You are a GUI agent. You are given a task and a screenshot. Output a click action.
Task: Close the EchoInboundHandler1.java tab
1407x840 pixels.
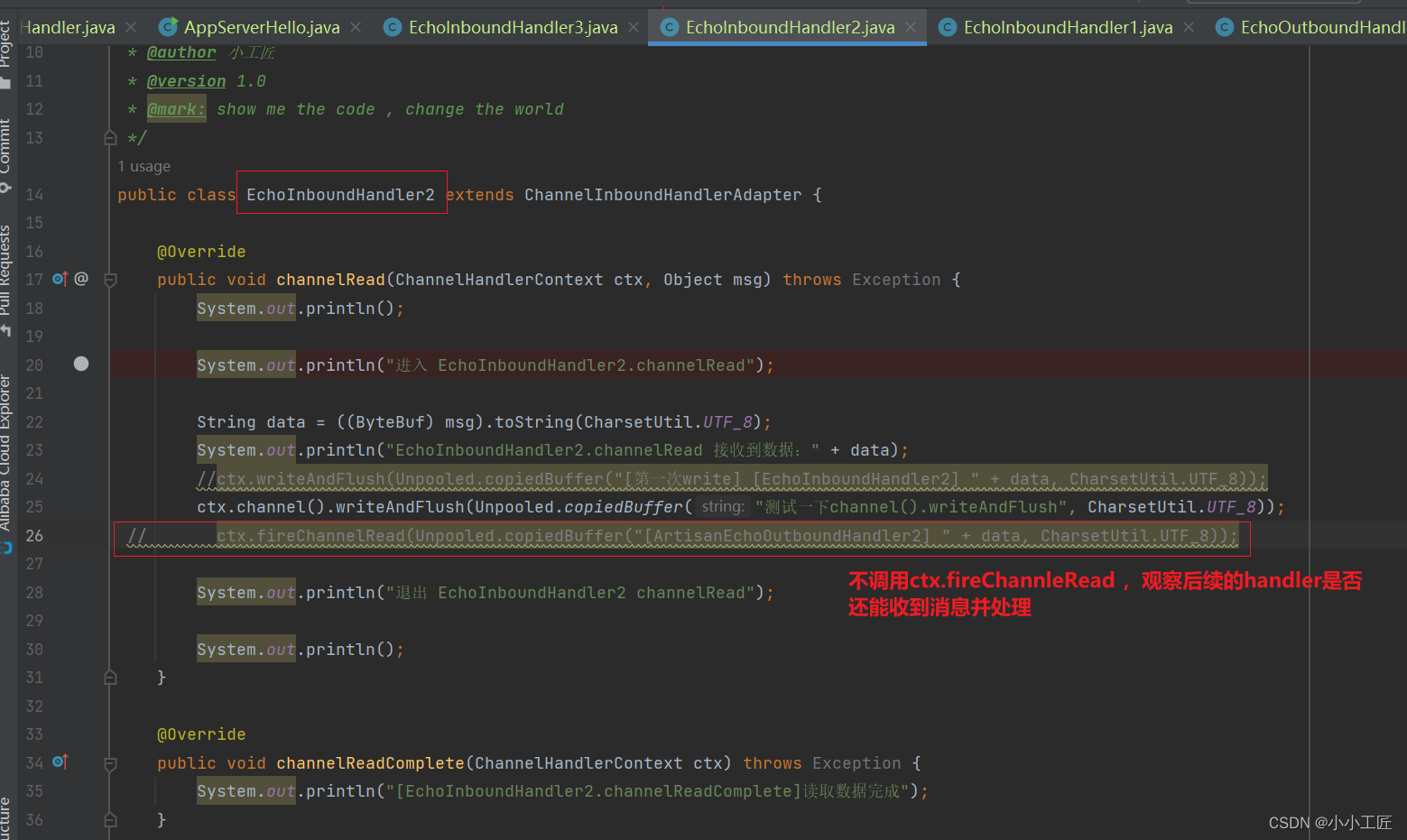1189,27
